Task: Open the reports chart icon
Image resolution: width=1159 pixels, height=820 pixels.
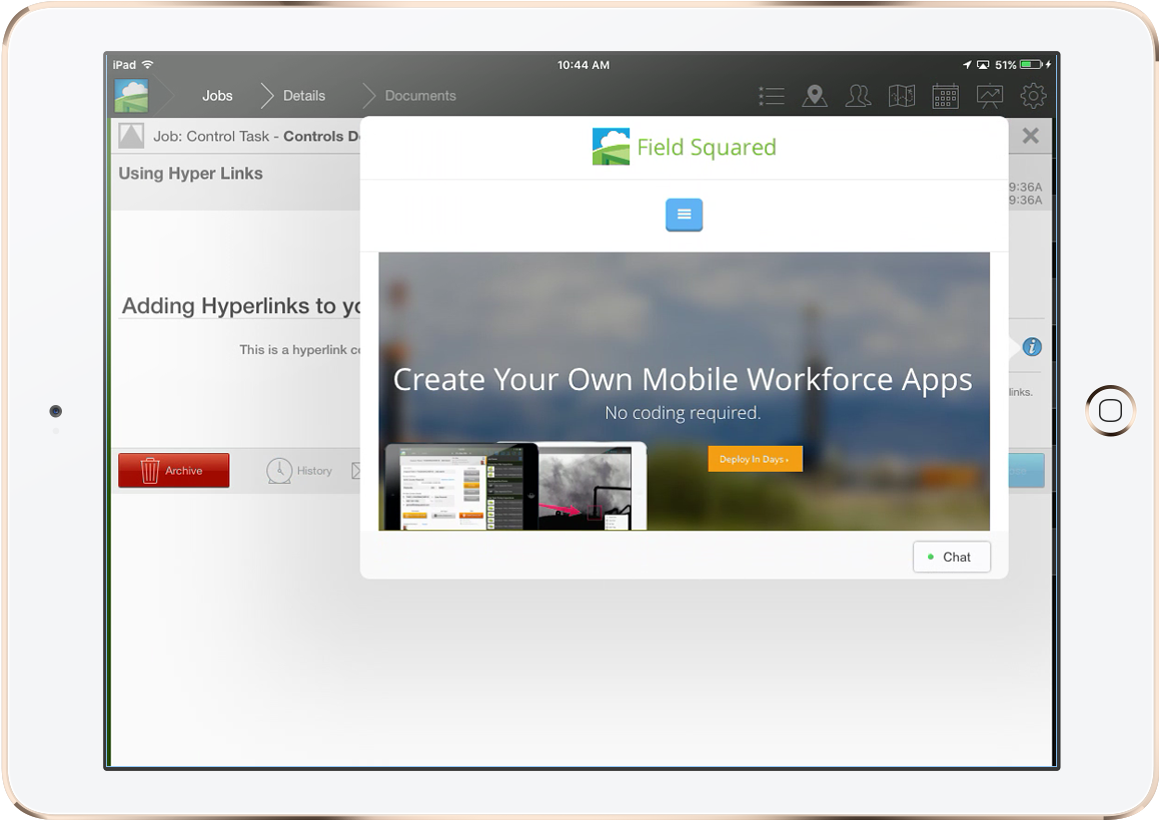Action: pos(990,96)
